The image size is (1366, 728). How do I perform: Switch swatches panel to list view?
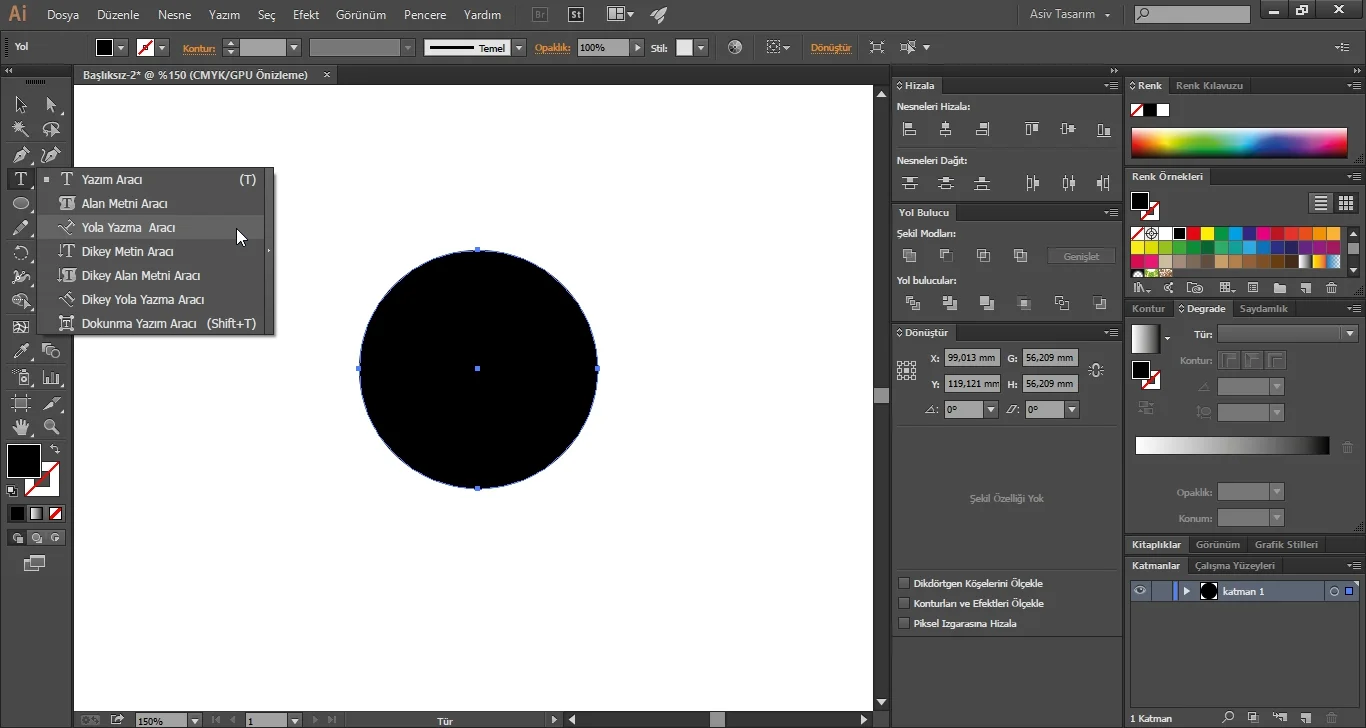1321,203
